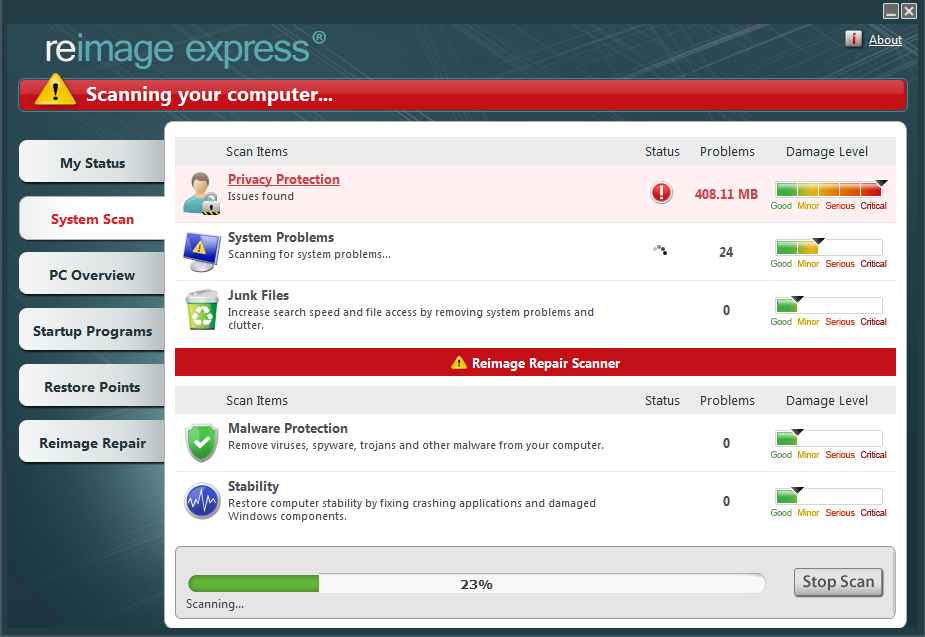Click the warning triangle in scanning banner
This screenshot has width=925, height=637.
click(55, 90)
